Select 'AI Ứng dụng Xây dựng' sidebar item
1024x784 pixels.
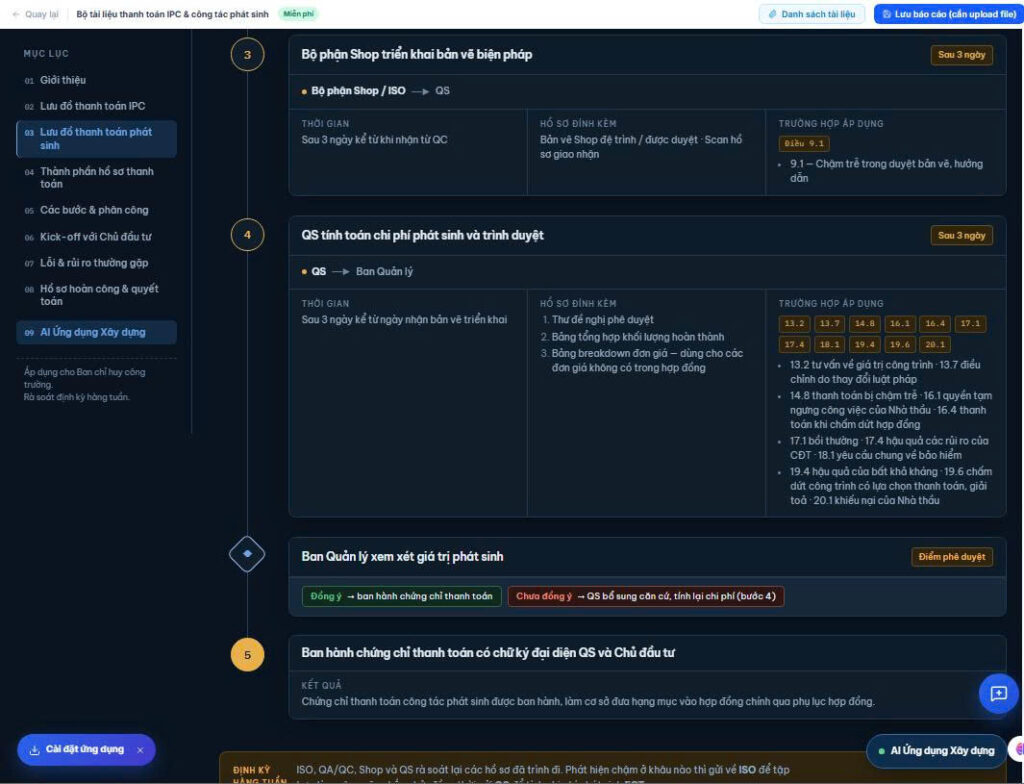pyautogui.click(x=96, y=332)
